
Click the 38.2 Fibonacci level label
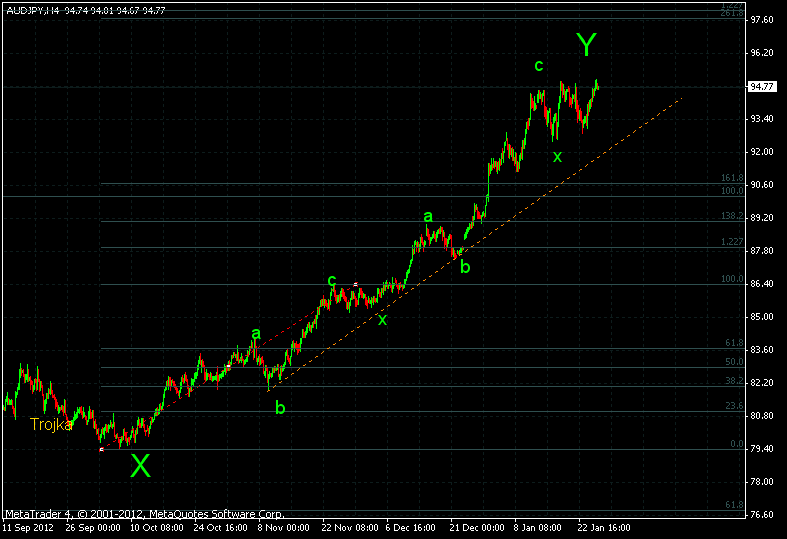pos(734,381)
